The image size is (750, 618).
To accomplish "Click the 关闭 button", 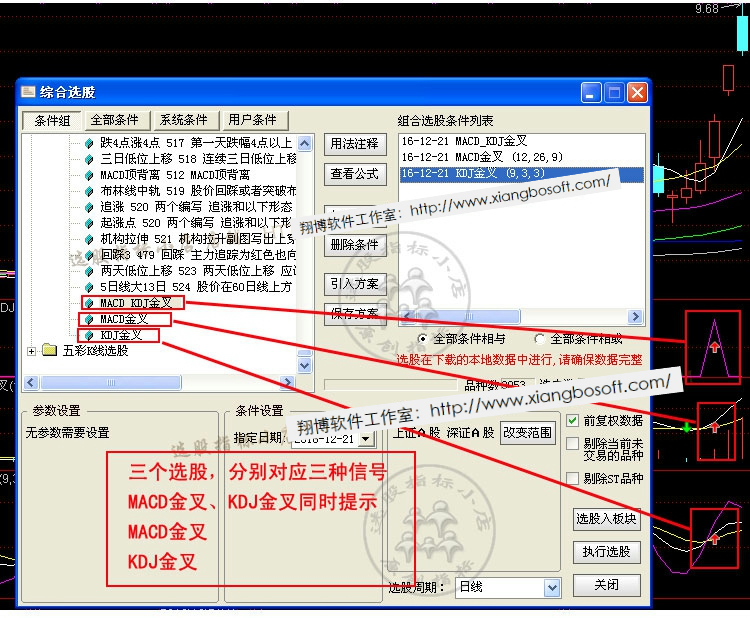I will click(x=607, y=585).
